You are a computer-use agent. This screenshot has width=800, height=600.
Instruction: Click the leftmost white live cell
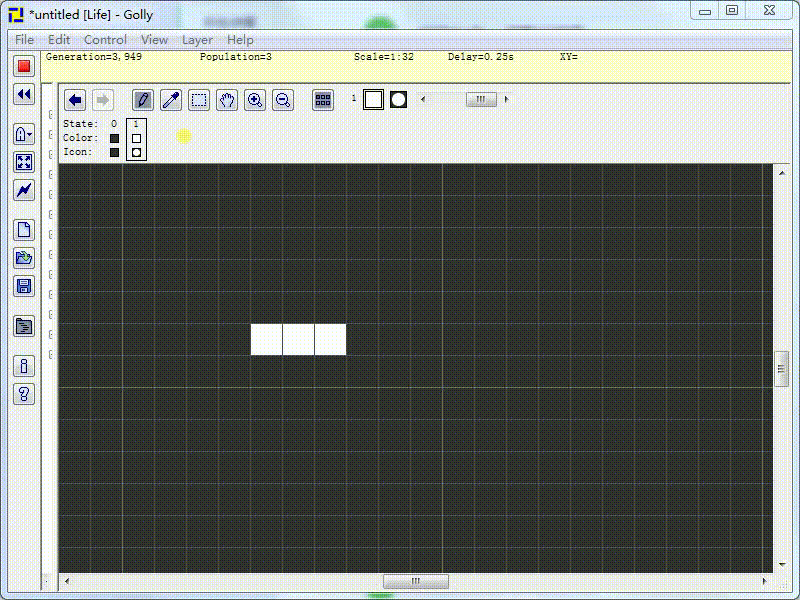click(266, 339)
